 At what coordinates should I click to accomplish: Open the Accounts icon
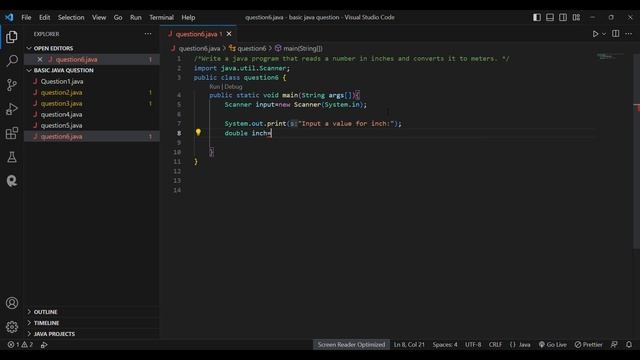(x=12, y=303)
